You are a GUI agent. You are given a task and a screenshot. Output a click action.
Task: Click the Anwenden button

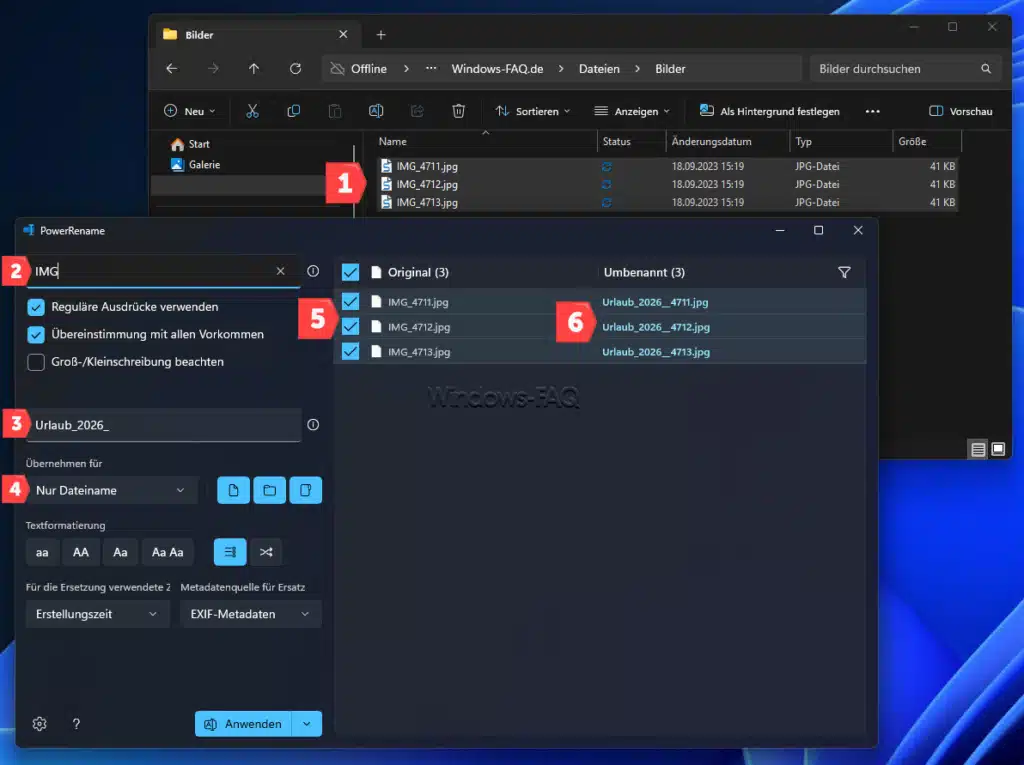(x=244, y=724)
